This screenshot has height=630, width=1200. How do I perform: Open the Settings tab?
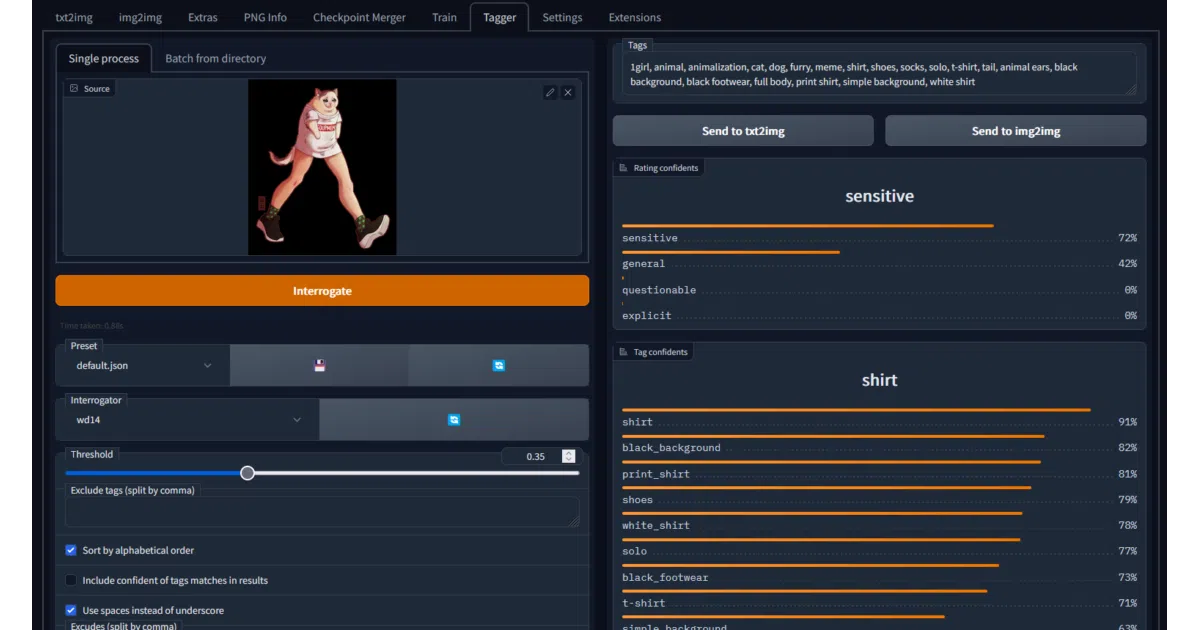coord(562,17)
